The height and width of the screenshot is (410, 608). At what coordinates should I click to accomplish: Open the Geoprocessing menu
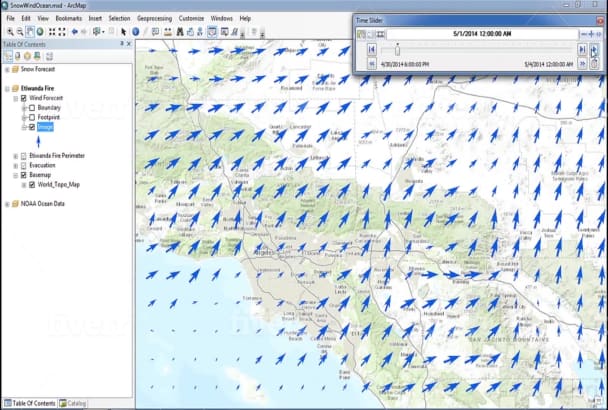coord(154,18)
